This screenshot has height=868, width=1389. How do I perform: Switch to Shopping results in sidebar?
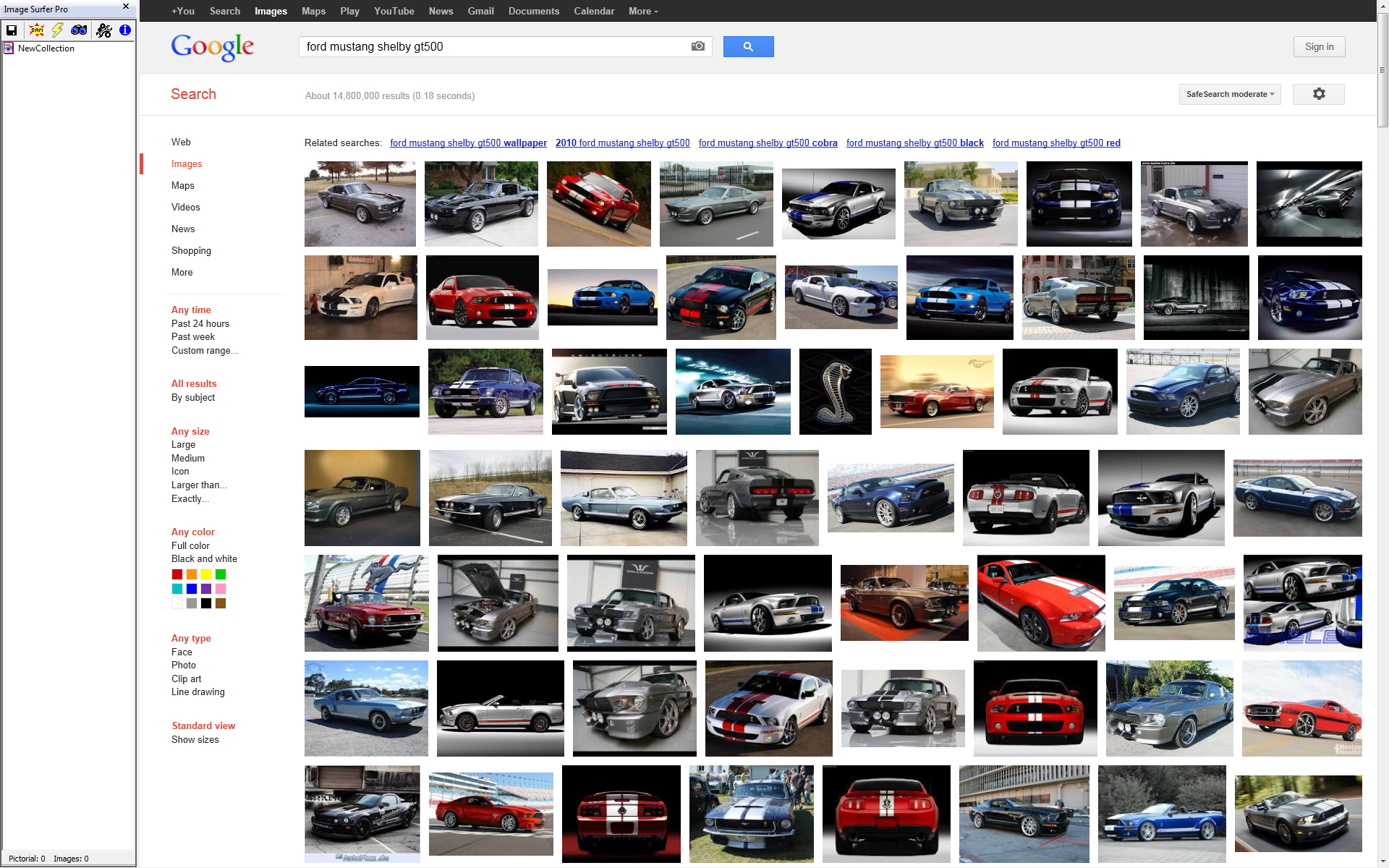click(191, 250)
